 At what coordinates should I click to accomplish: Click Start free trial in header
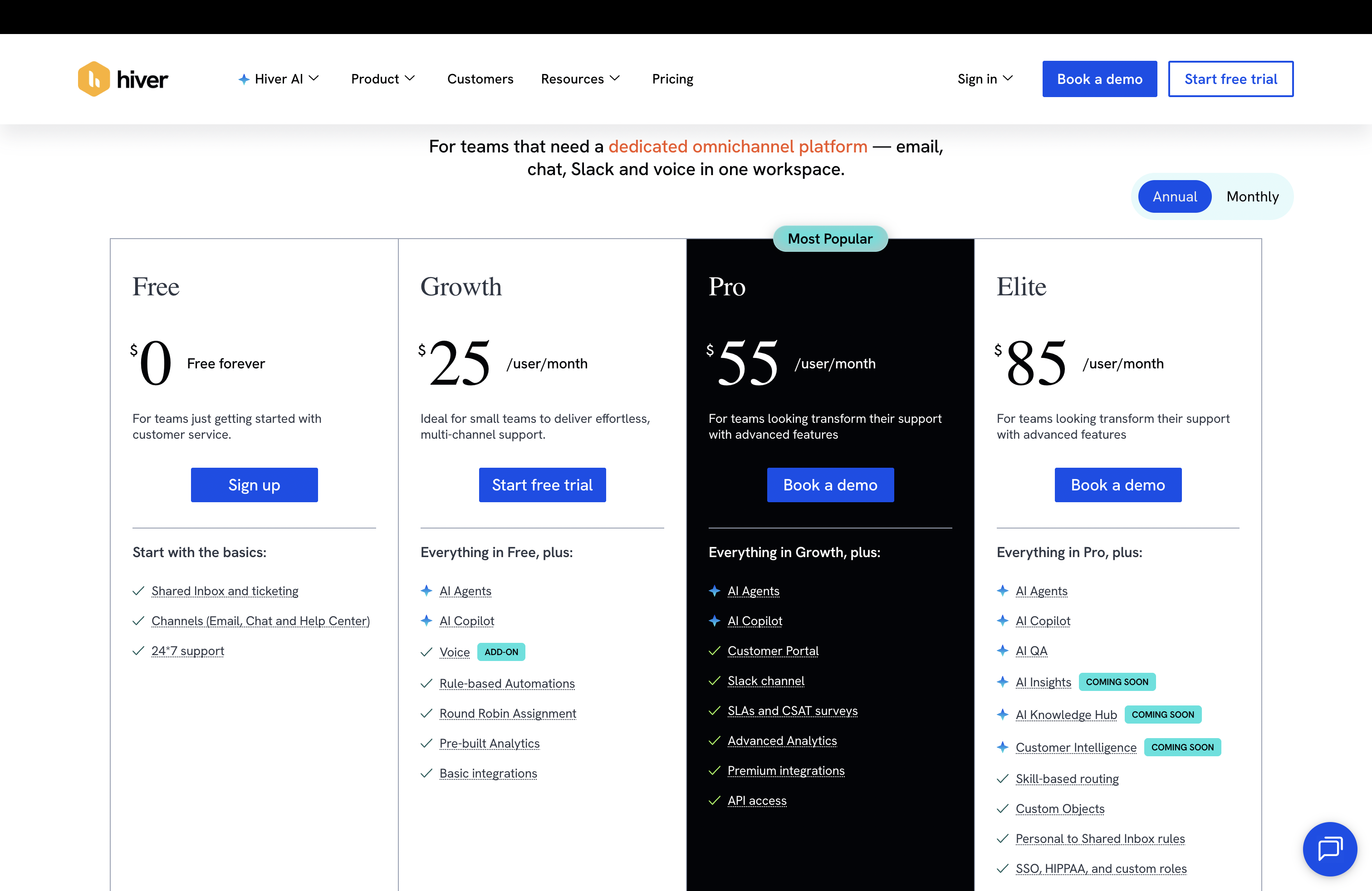[x=1231, y=79]
